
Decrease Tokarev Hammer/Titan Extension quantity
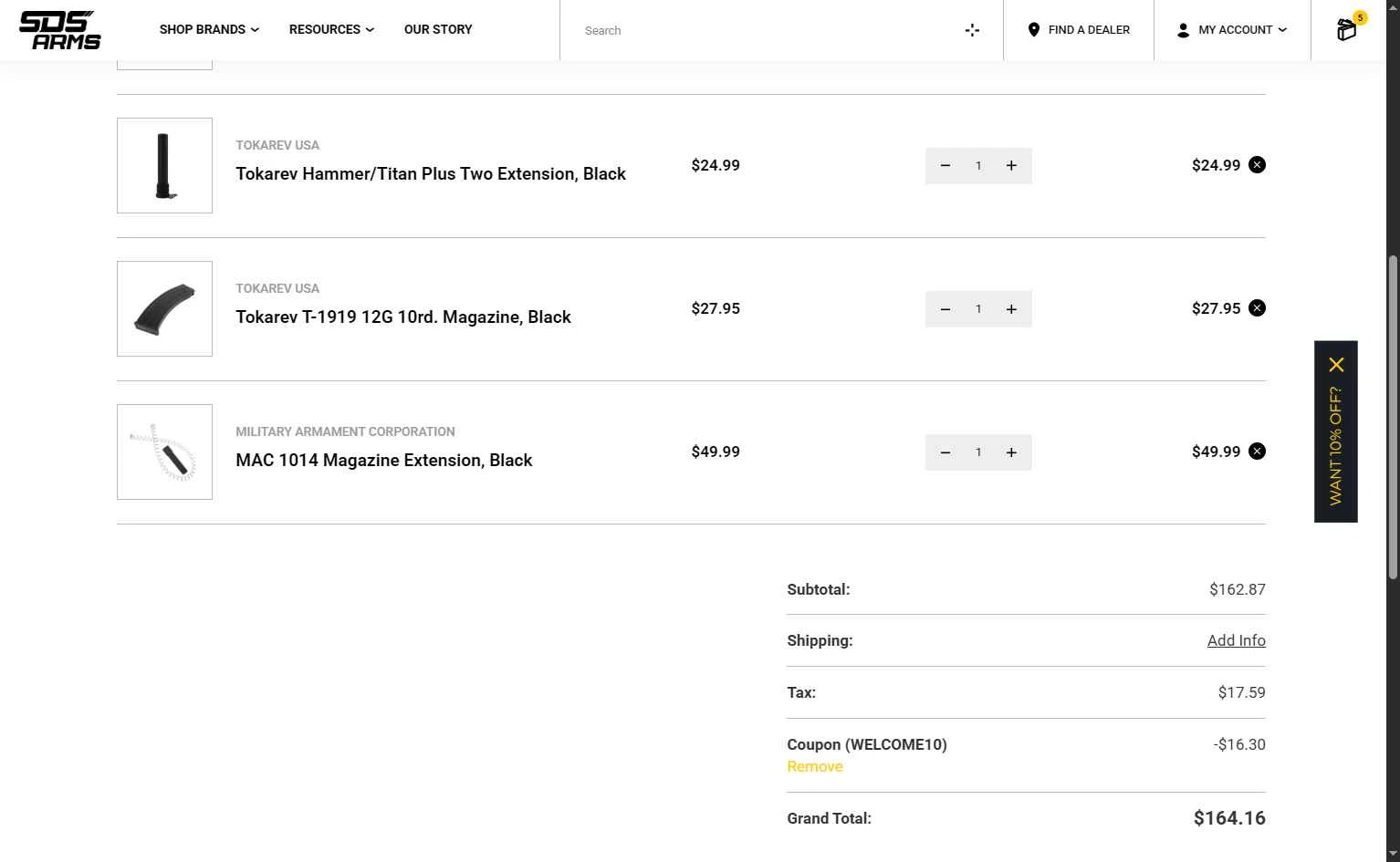pyautogui.click(x=946, y=166)
